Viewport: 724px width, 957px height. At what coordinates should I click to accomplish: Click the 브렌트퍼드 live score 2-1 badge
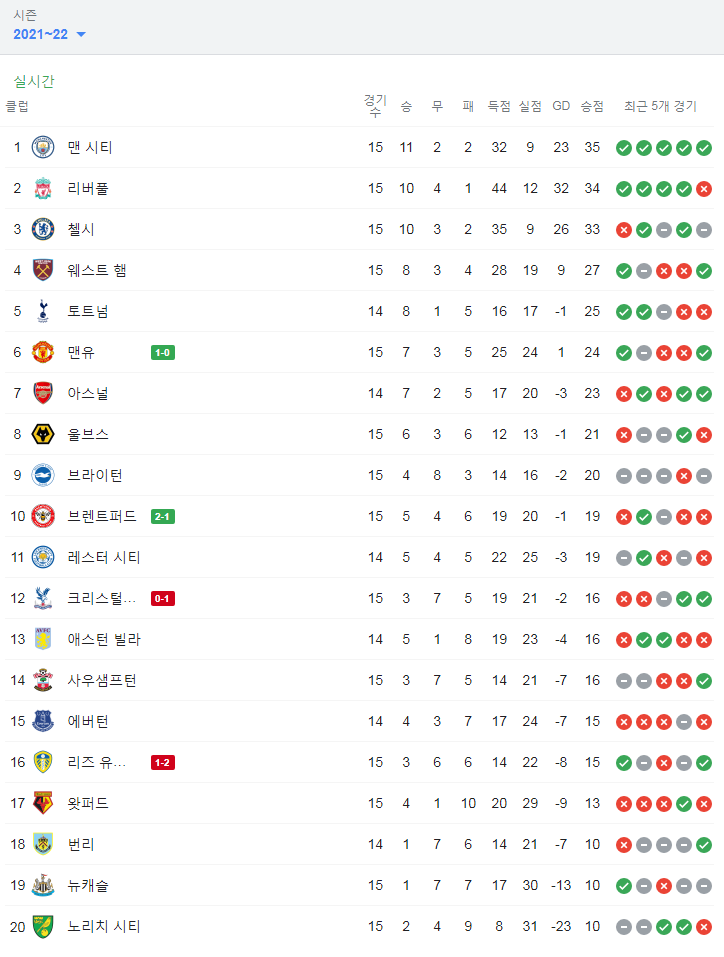(x=163, y=517)
